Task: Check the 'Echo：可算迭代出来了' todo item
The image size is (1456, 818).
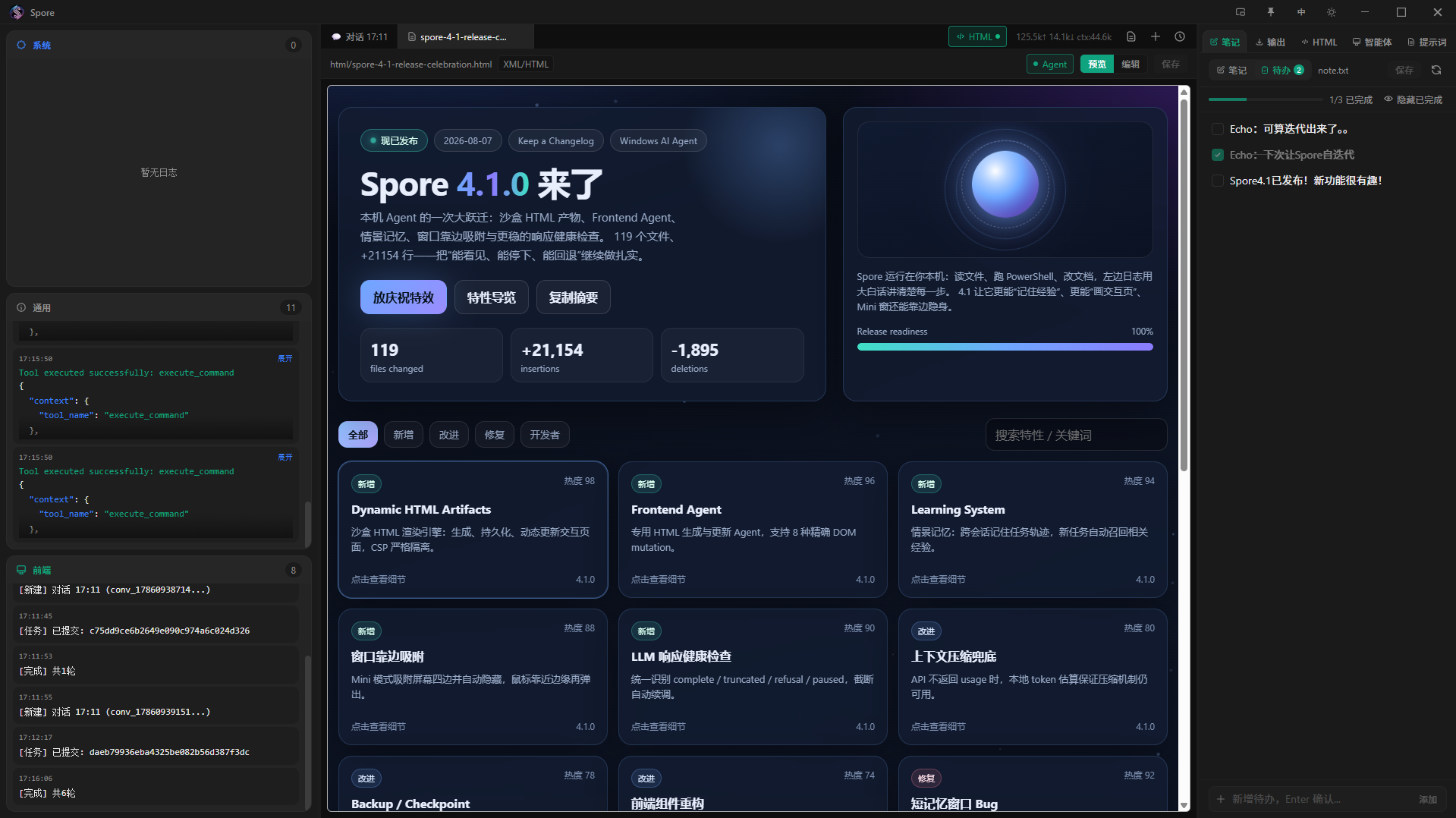Action: pyautogui.click(x=1218, y=129)
